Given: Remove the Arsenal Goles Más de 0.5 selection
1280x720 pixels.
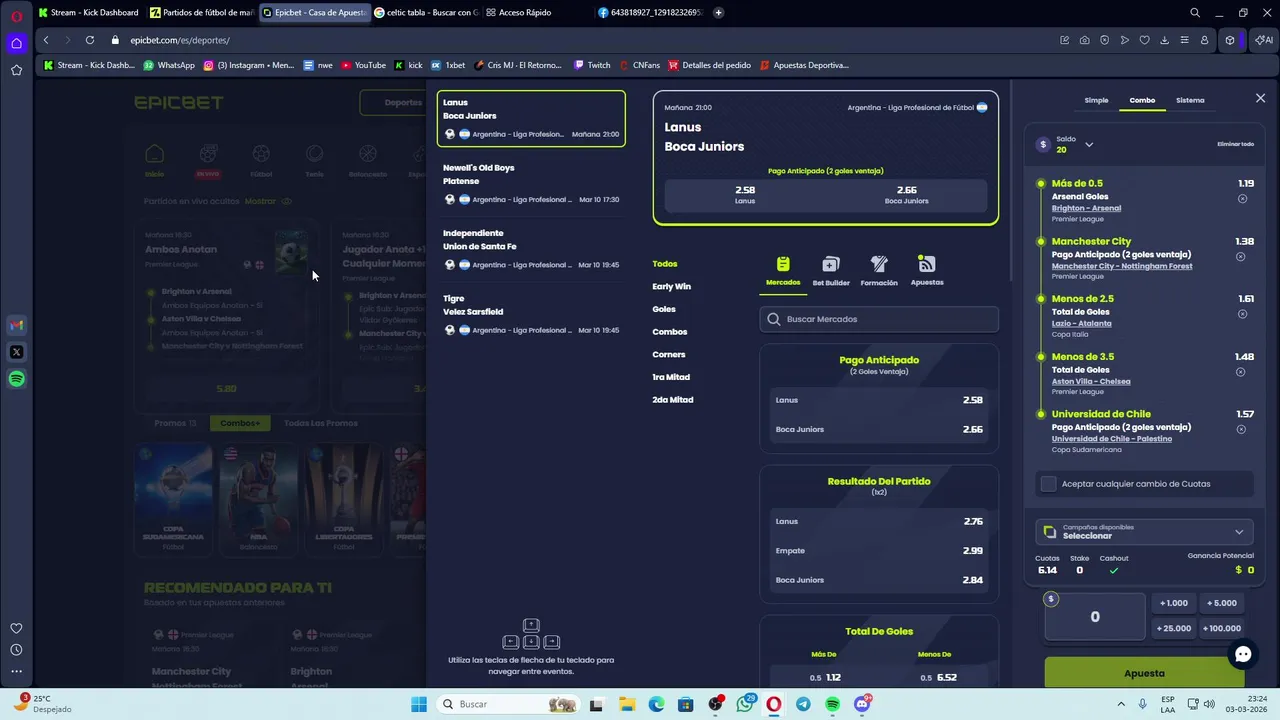Looking at the screenshot, I should pyautogui.click(x=1242, y=199).
